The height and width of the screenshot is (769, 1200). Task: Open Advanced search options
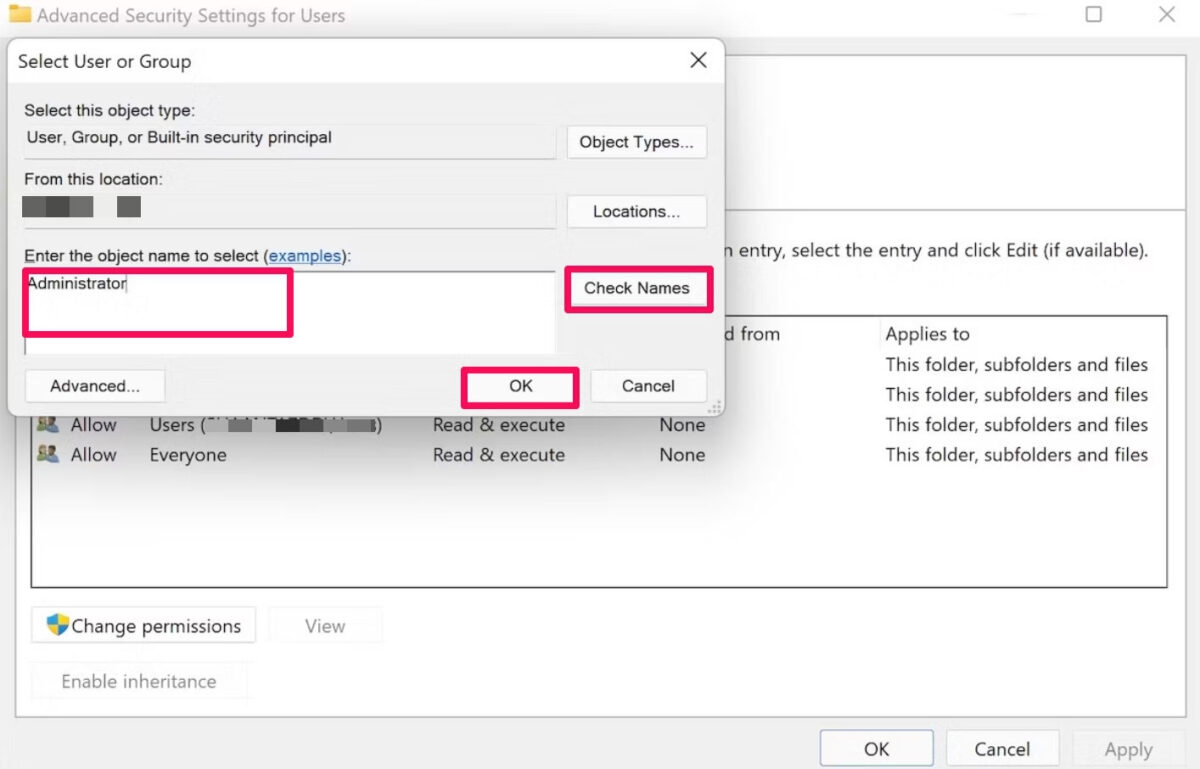coord(94,385)
